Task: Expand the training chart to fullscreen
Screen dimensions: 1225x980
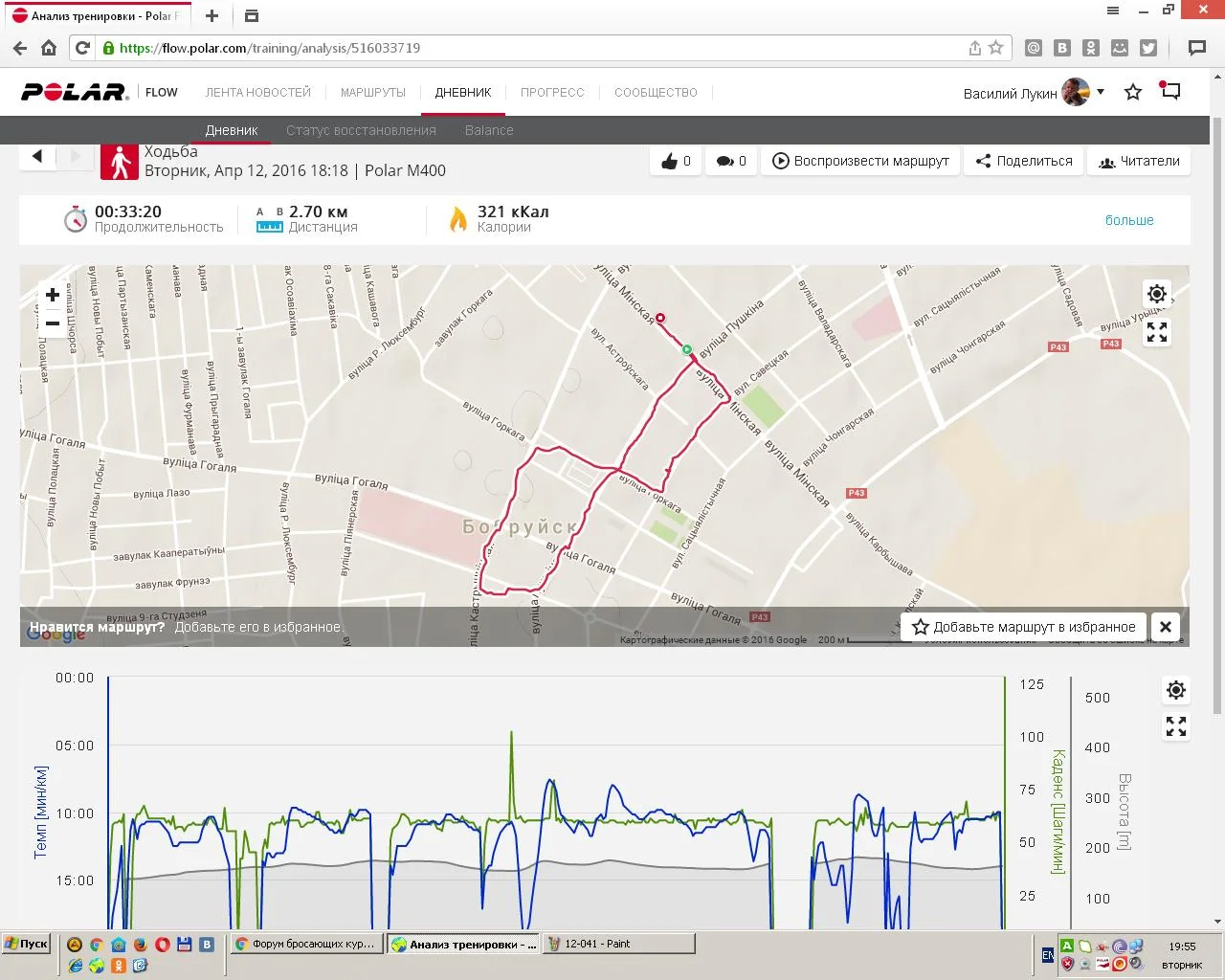Action: (1176, 727)
